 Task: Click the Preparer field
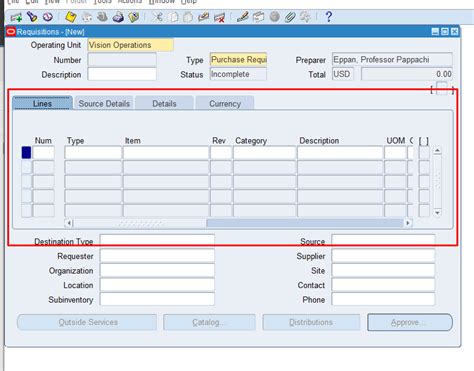pos(392,60)
